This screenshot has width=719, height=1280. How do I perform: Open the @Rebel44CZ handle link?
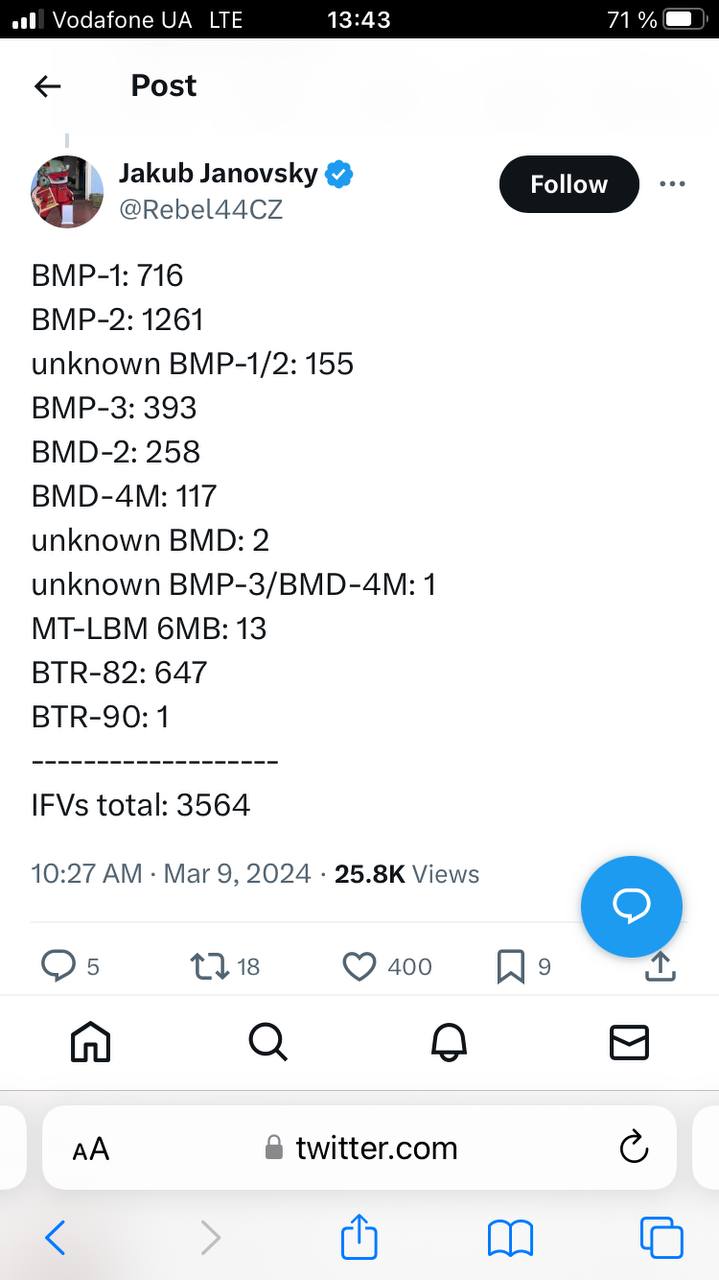click(x=201, y=210)
